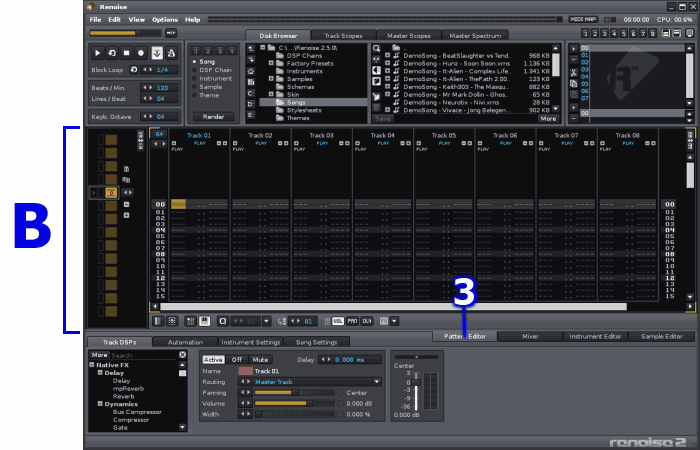Viewport: 700px width, 450px height.
Task: Click the Mute track state button
Action: click(260, 360)
